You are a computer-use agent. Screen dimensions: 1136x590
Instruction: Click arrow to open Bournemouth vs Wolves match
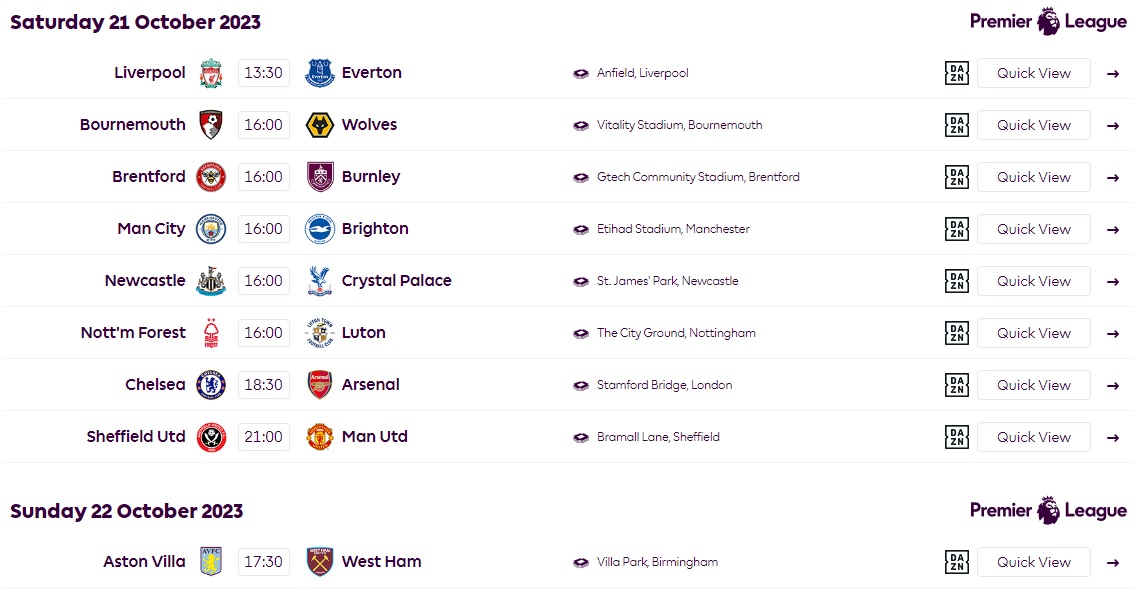click(x=1113, y=125)
